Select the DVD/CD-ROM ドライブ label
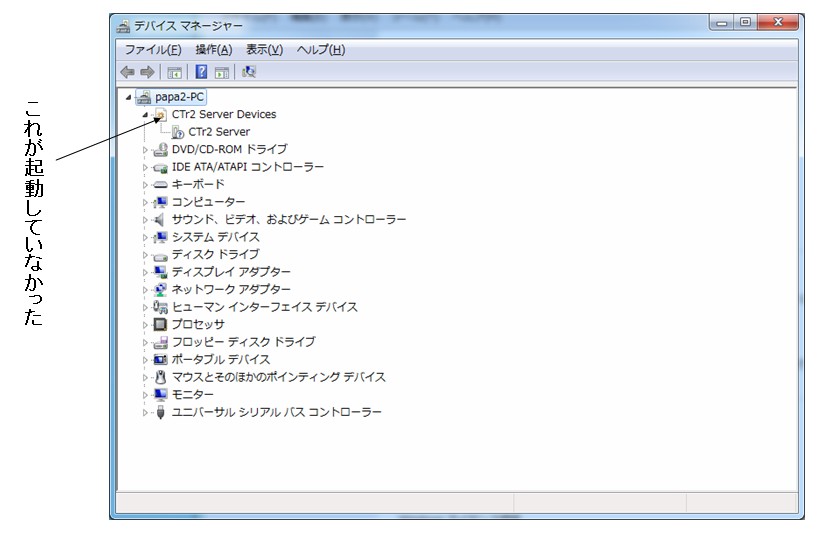 (229, 149)
